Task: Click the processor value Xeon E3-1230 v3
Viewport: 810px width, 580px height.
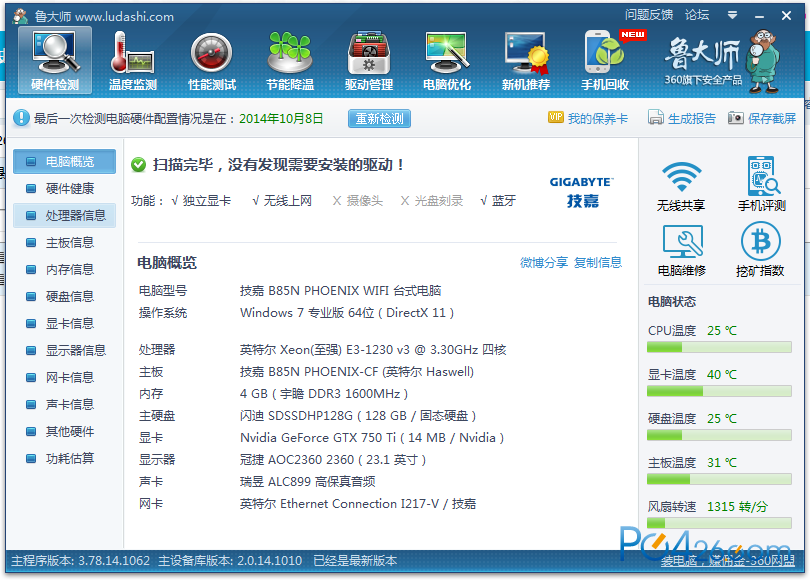Action: click(x=373, y=350)
